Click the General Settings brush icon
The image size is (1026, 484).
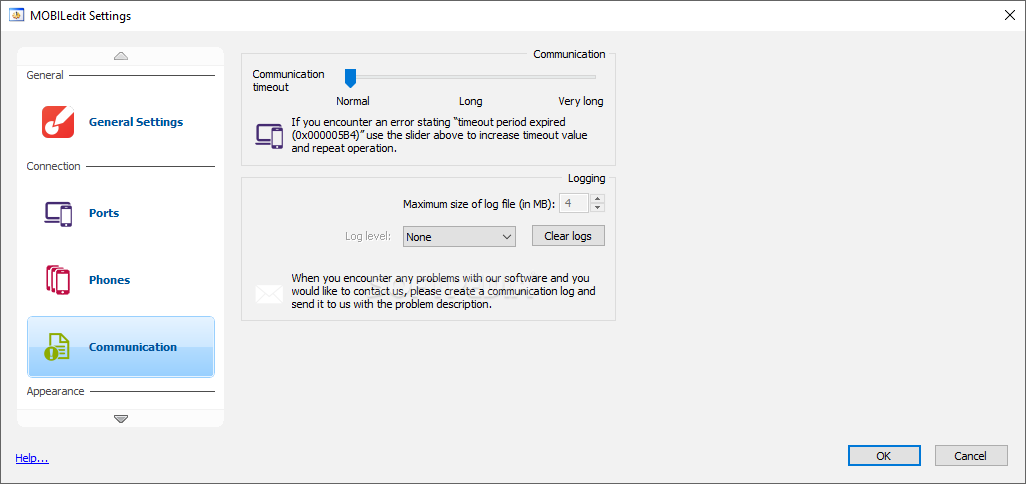pos(58,122)
